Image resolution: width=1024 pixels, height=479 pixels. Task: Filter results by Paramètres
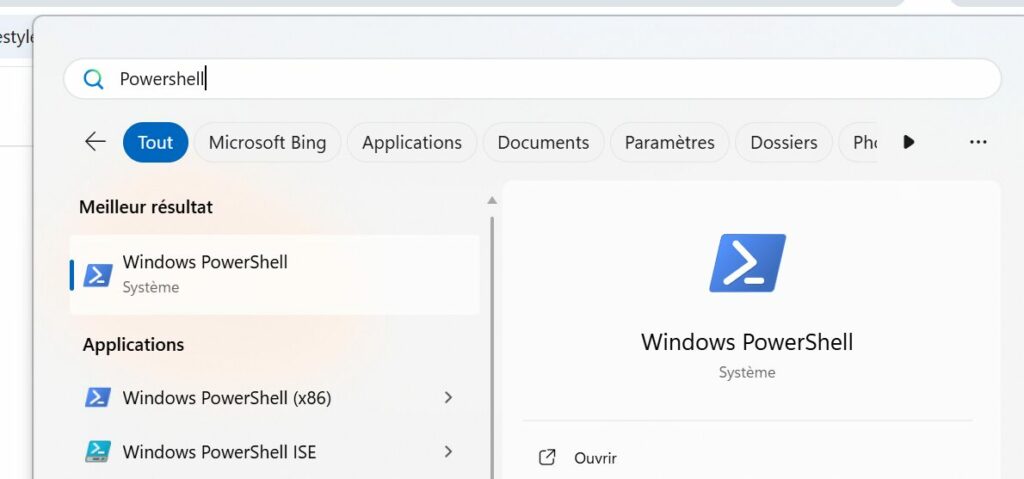coord(670,142)
